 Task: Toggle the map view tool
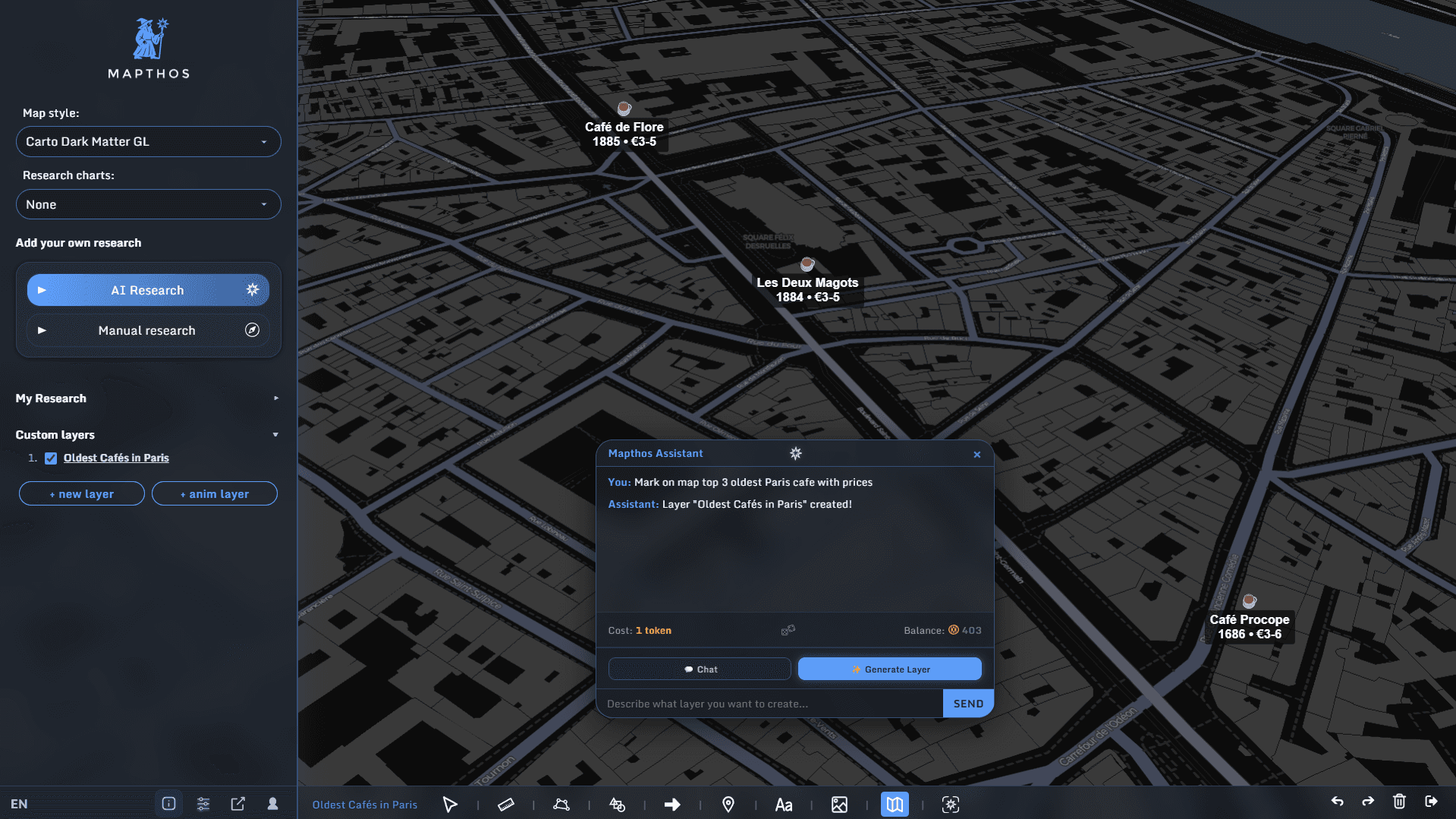point(895,805)
